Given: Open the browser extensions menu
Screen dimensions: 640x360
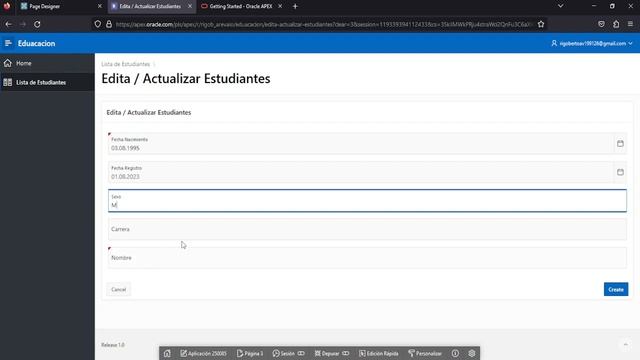Looking at the screenshot, I should pyautogui.click(x=616, y=24).
